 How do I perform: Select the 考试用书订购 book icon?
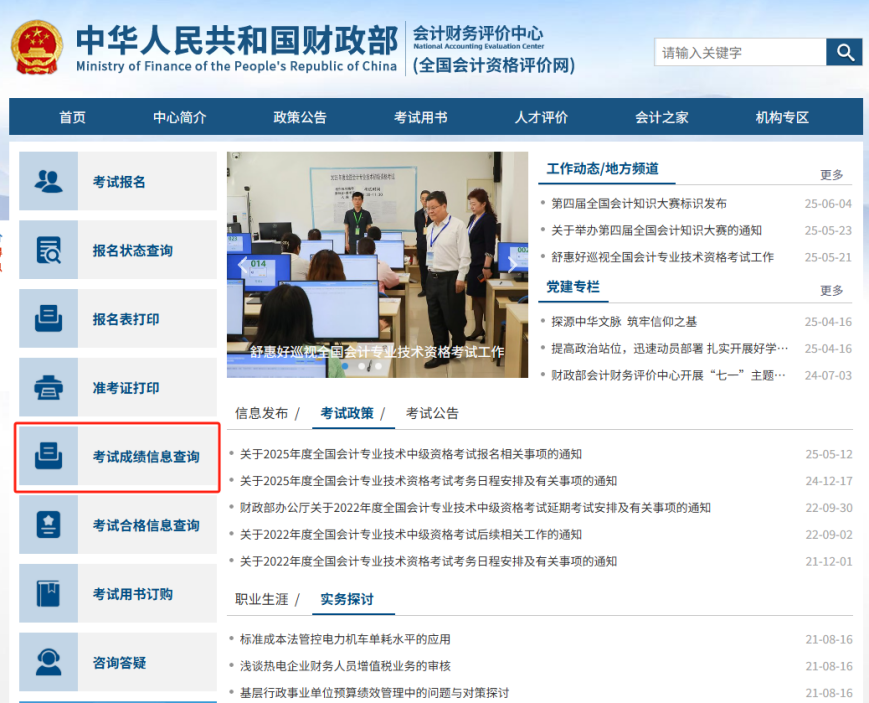click(x=49, y=593)
